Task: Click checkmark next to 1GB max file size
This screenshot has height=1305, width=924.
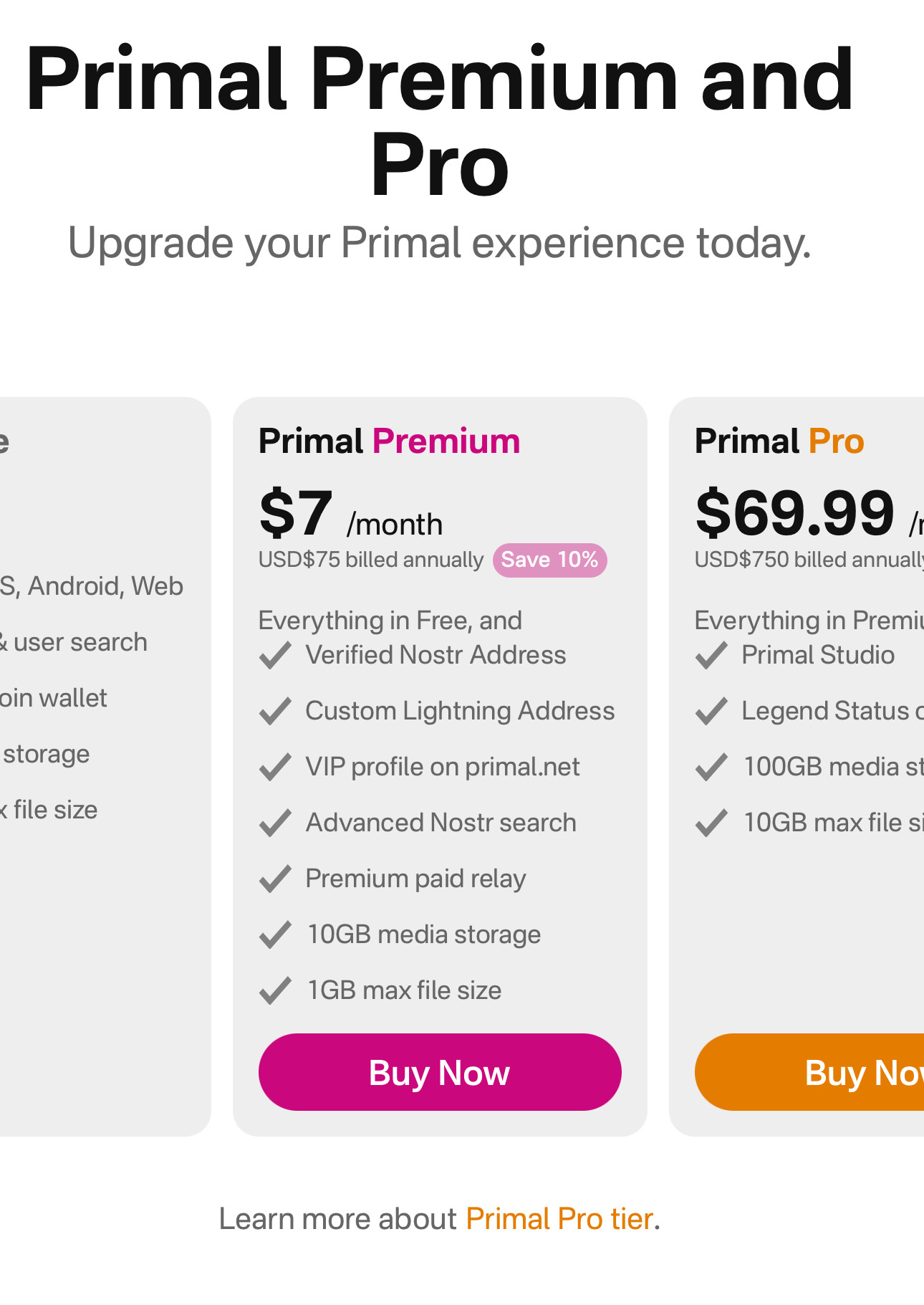Action: point(275,991)
